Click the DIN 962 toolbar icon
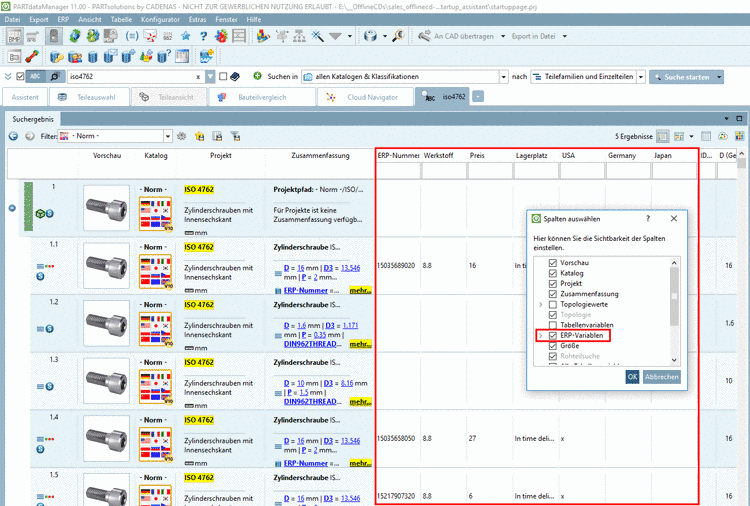This screenshot has height=506, width=750. tap(167, 36)
